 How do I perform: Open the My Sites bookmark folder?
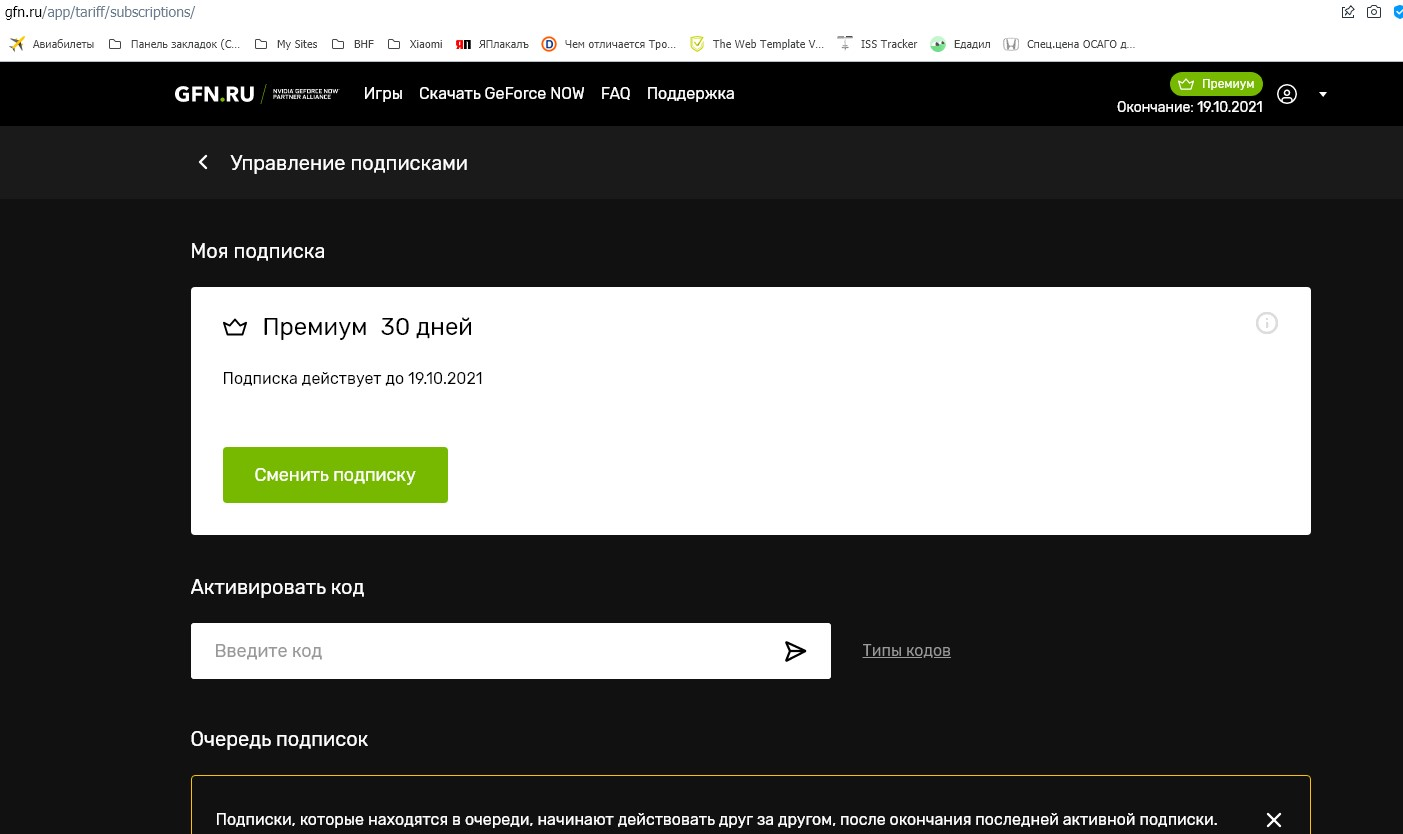(286, 44)
